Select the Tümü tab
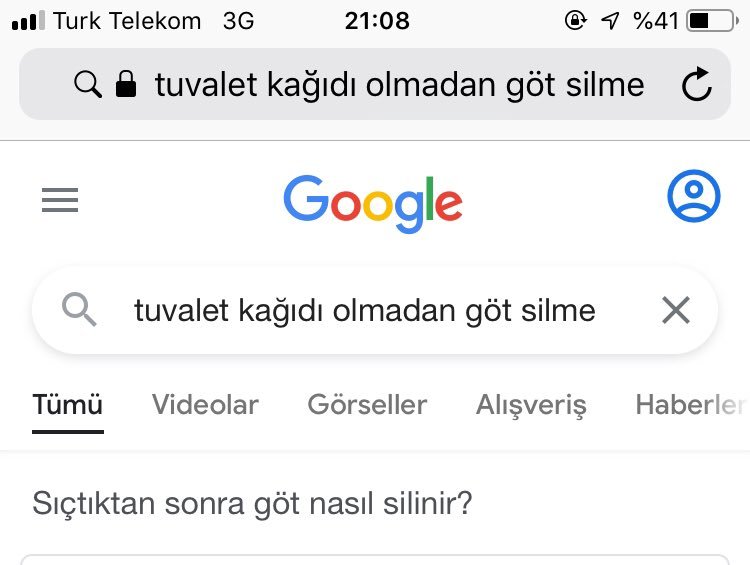Image resolution: width=750 pixels, height=565 pixels. [x=67, y=405]
